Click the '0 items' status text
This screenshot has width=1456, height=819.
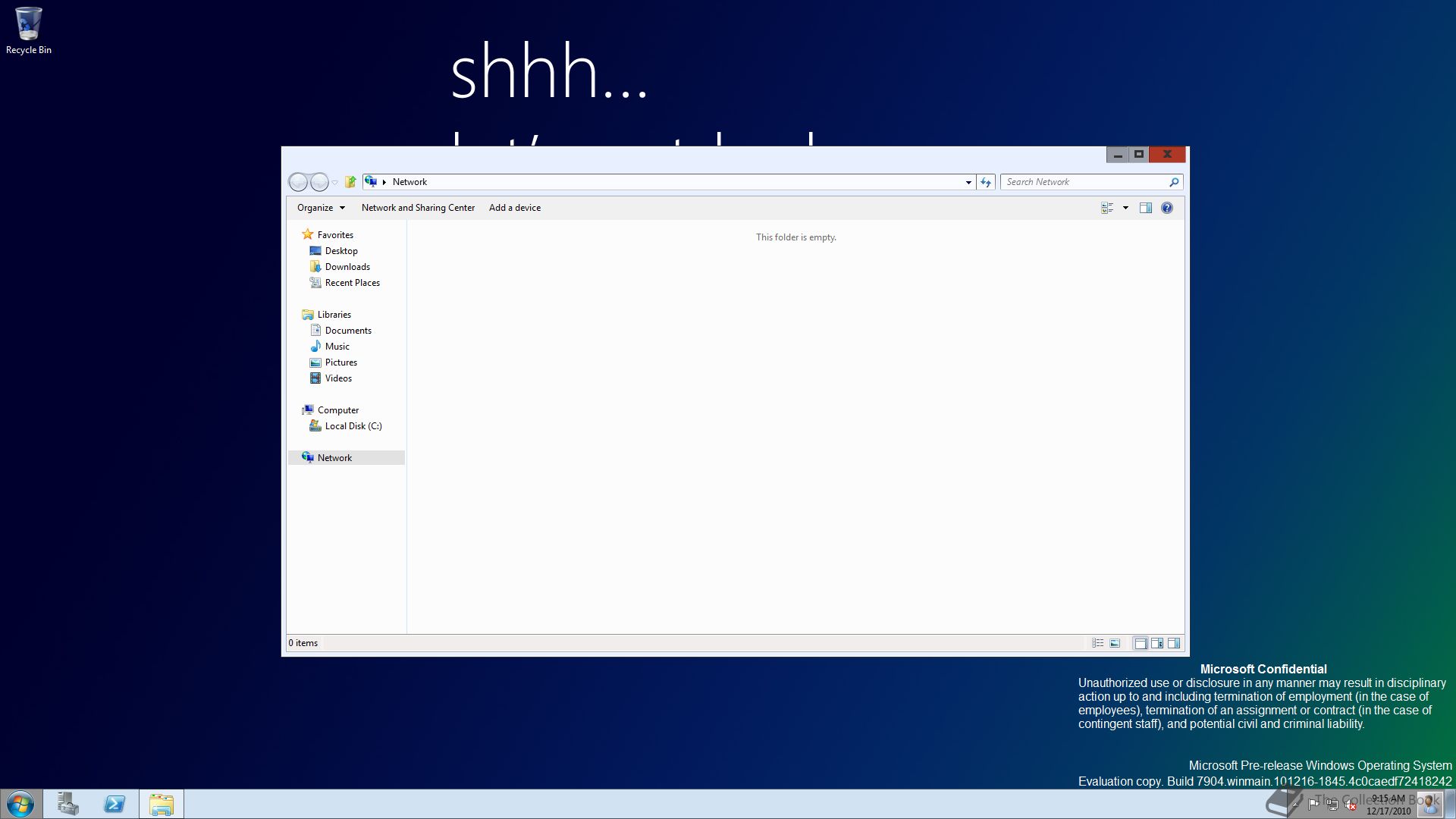(303, 643)
